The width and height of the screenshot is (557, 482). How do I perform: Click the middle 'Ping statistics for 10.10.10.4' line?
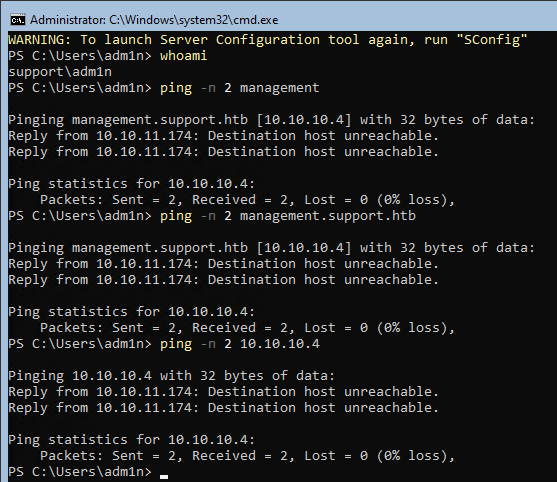pyautogui.click(x=131, y=312)
